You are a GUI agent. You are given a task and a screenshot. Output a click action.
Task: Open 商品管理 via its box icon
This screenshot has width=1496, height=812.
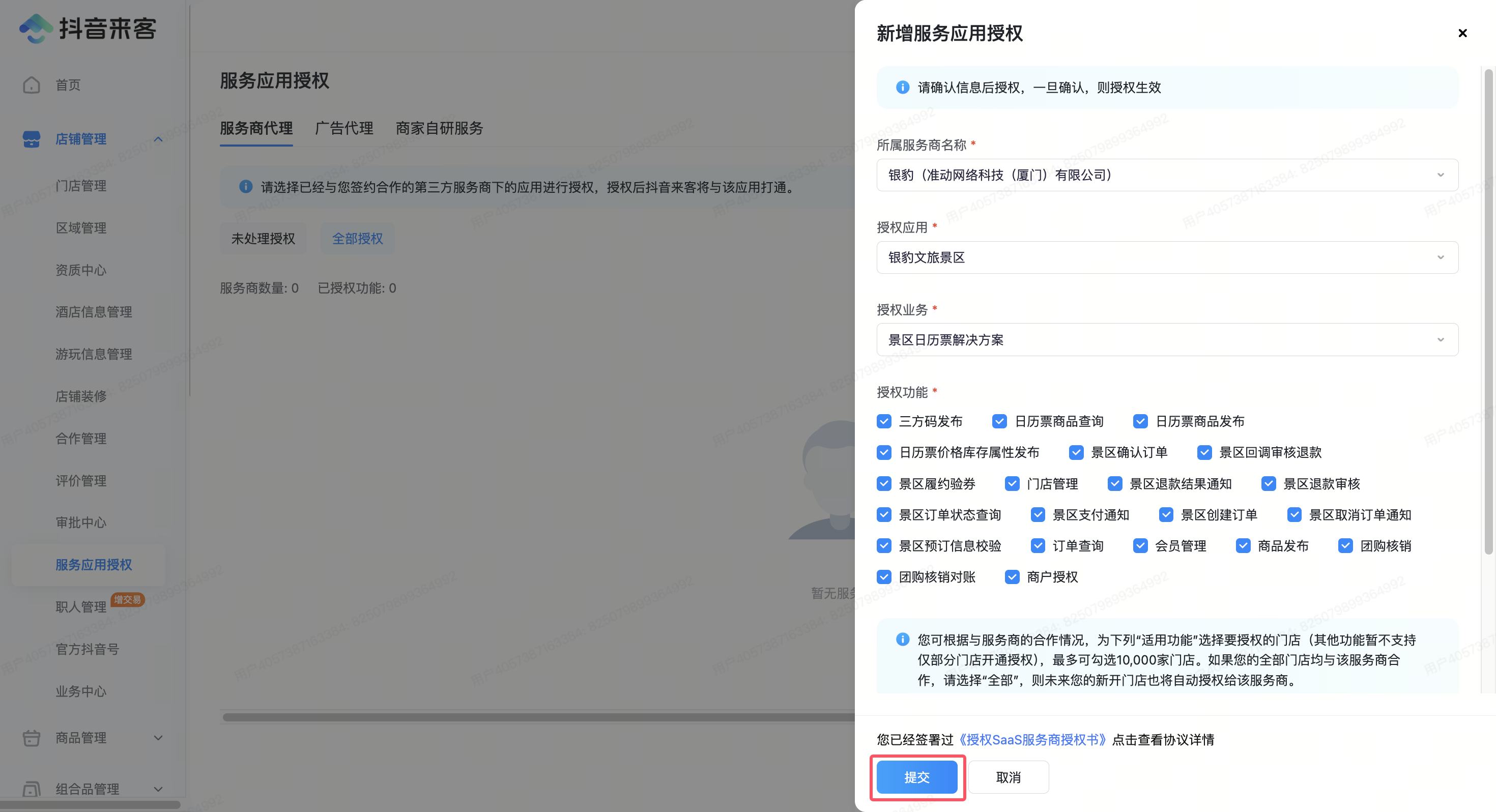click(x=32, y=738)
